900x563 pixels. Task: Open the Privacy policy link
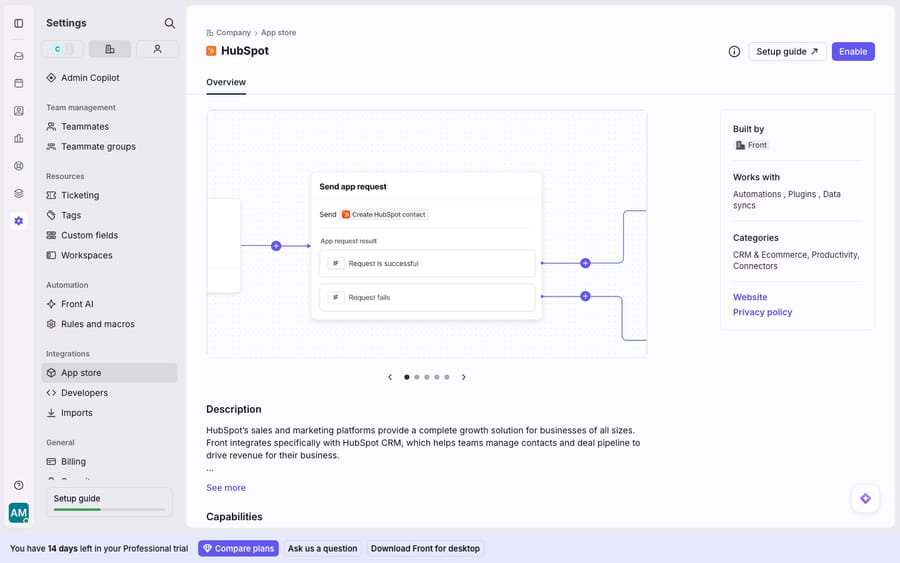762,312
